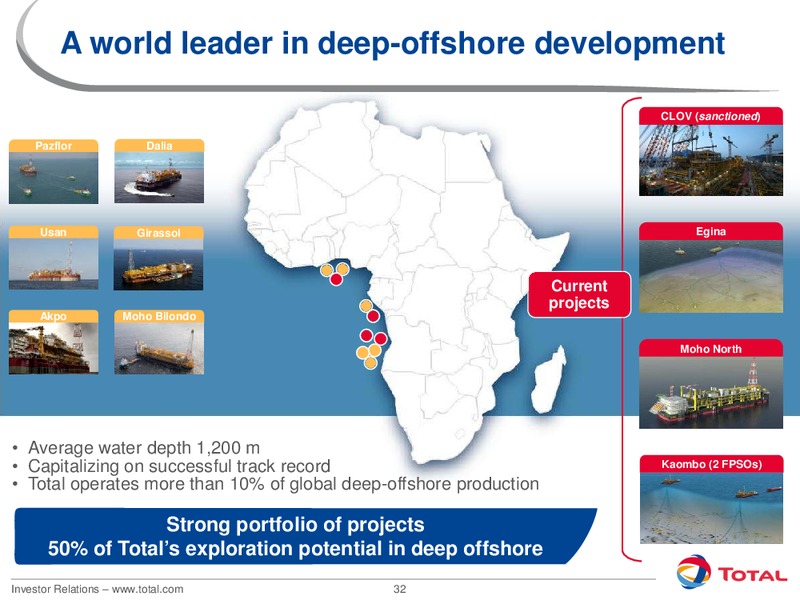Image resolution: width=800 pixels, height=600 pixels.
Task: Select the Pazflor orange label
Action: point(54,145)
